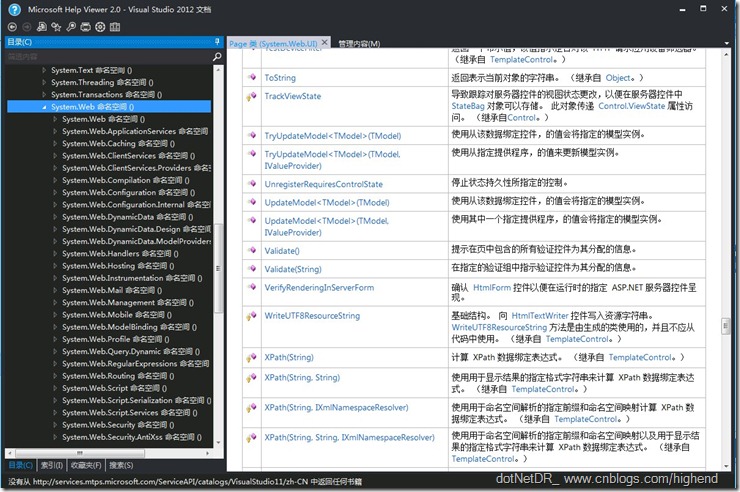Open the find-in-page magnifier toolbar icon
Screen dimensions: 740x492
pos(71,27)
